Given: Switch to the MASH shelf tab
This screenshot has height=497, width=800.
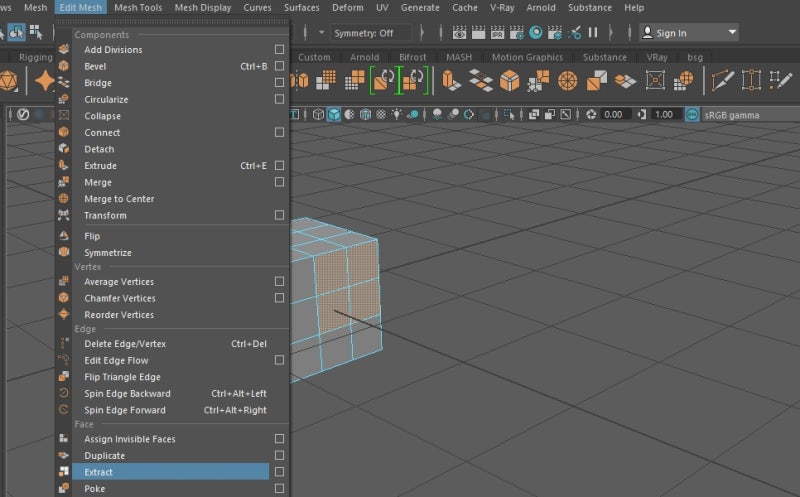Looking at the screenshot, I should pos(459,57).
